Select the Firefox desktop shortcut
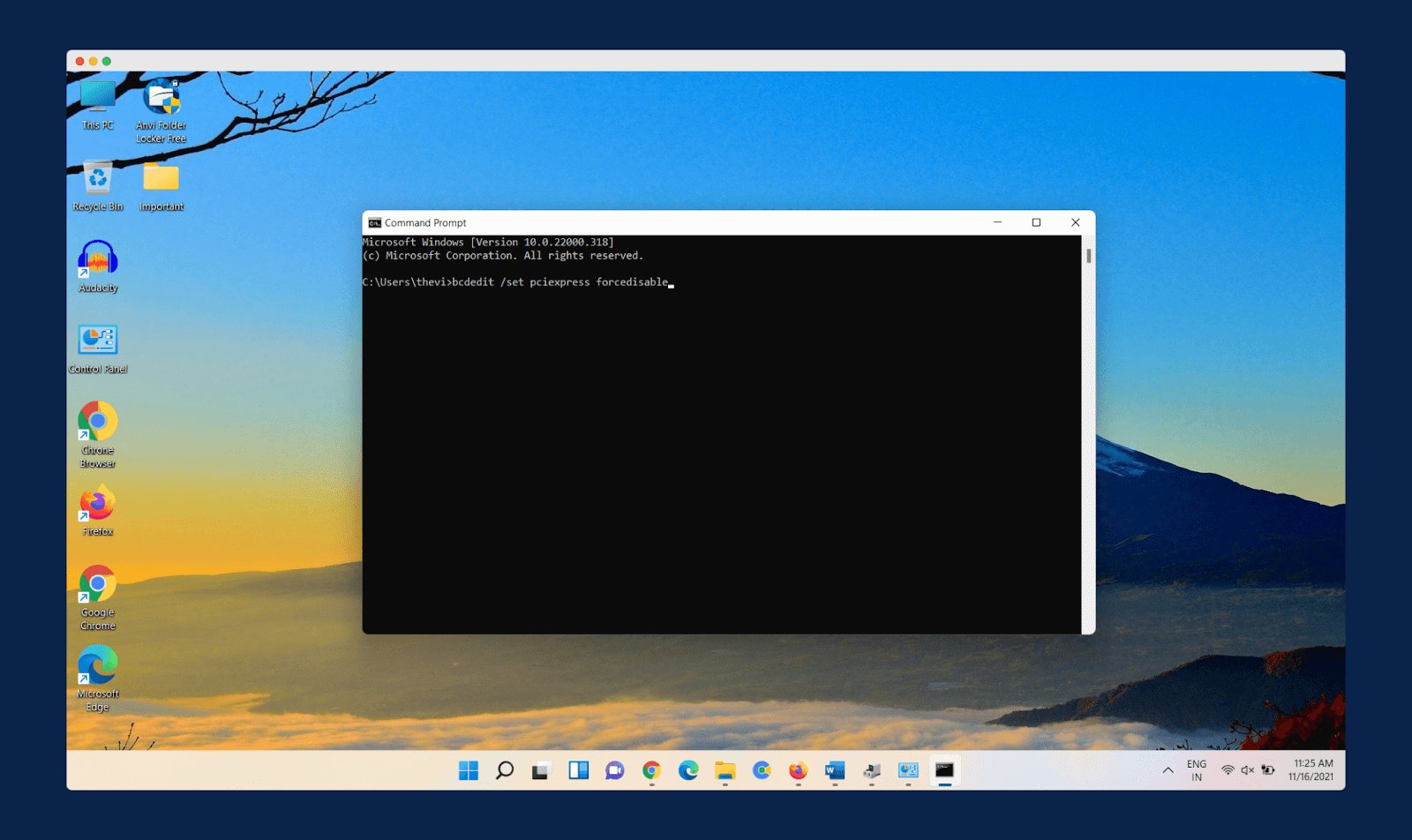The width and height of the screenshot is (1412, 840). (98, 505)
